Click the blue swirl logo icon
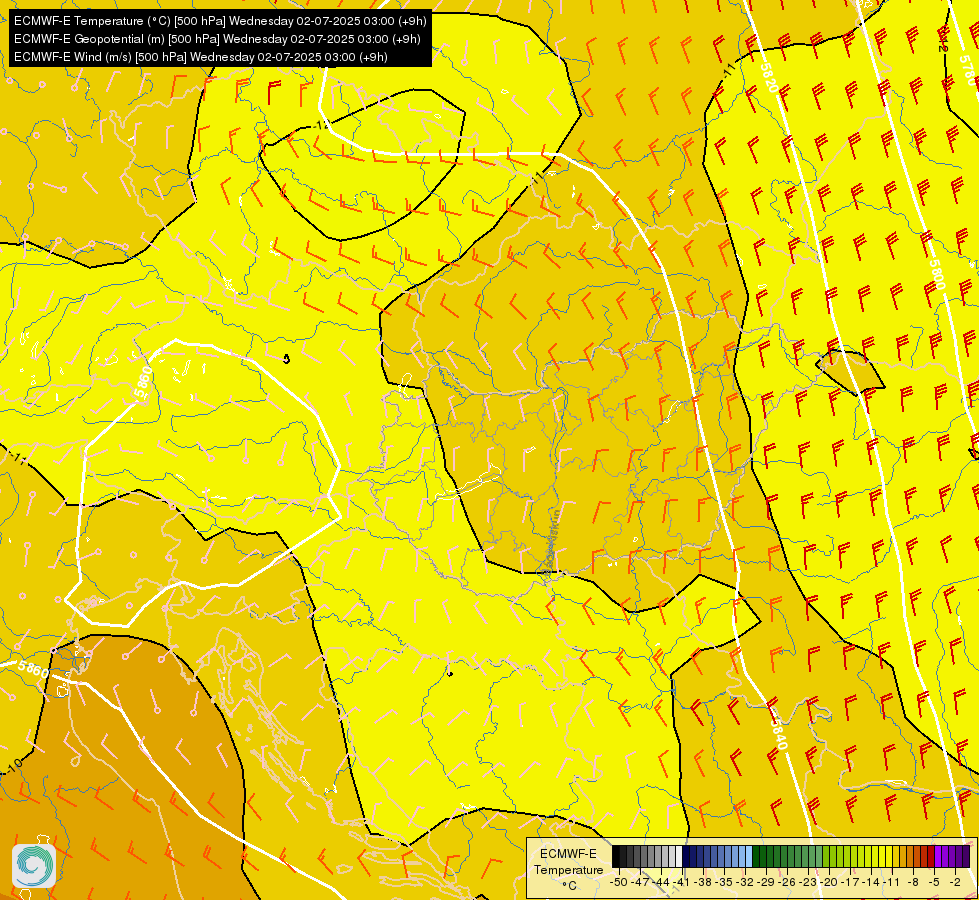Screen dimensions: 979x900 [x=34, y=866]
